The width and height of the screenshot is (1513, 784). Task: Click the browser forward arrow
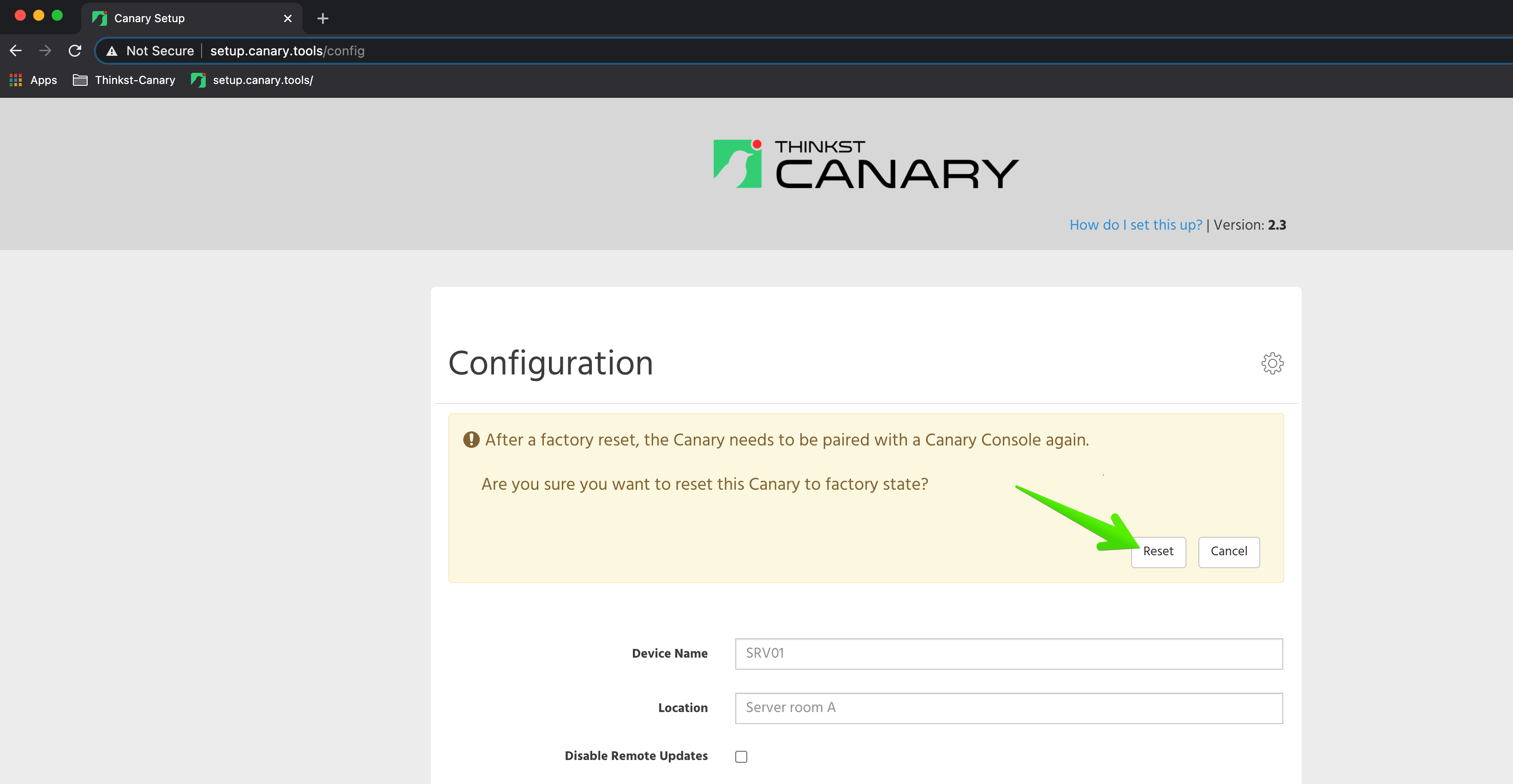coord(45,51)
